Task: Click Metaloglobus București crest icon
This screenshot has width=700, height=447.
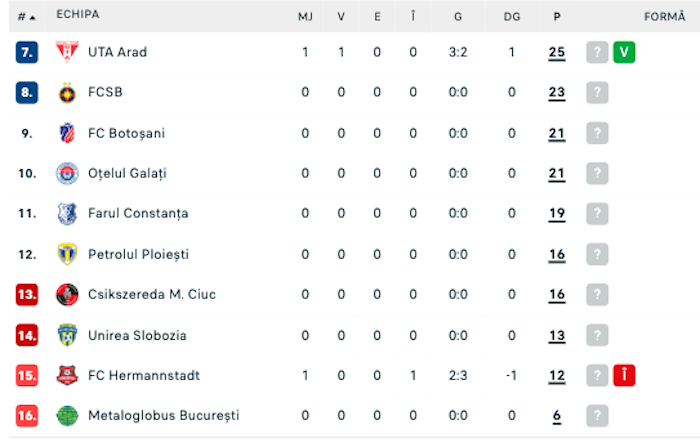Action: [x=67, y=415]
